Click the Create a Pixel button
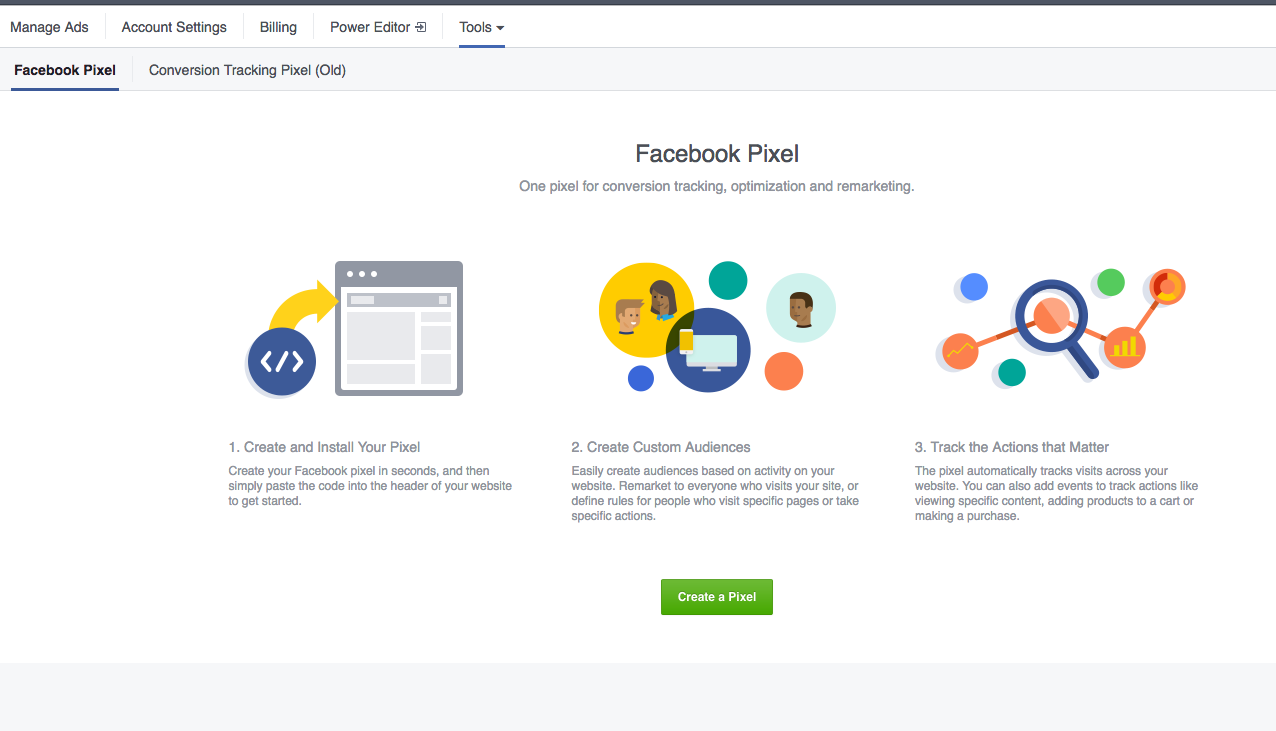This screenshot has width=1276, height=731. 716,597
